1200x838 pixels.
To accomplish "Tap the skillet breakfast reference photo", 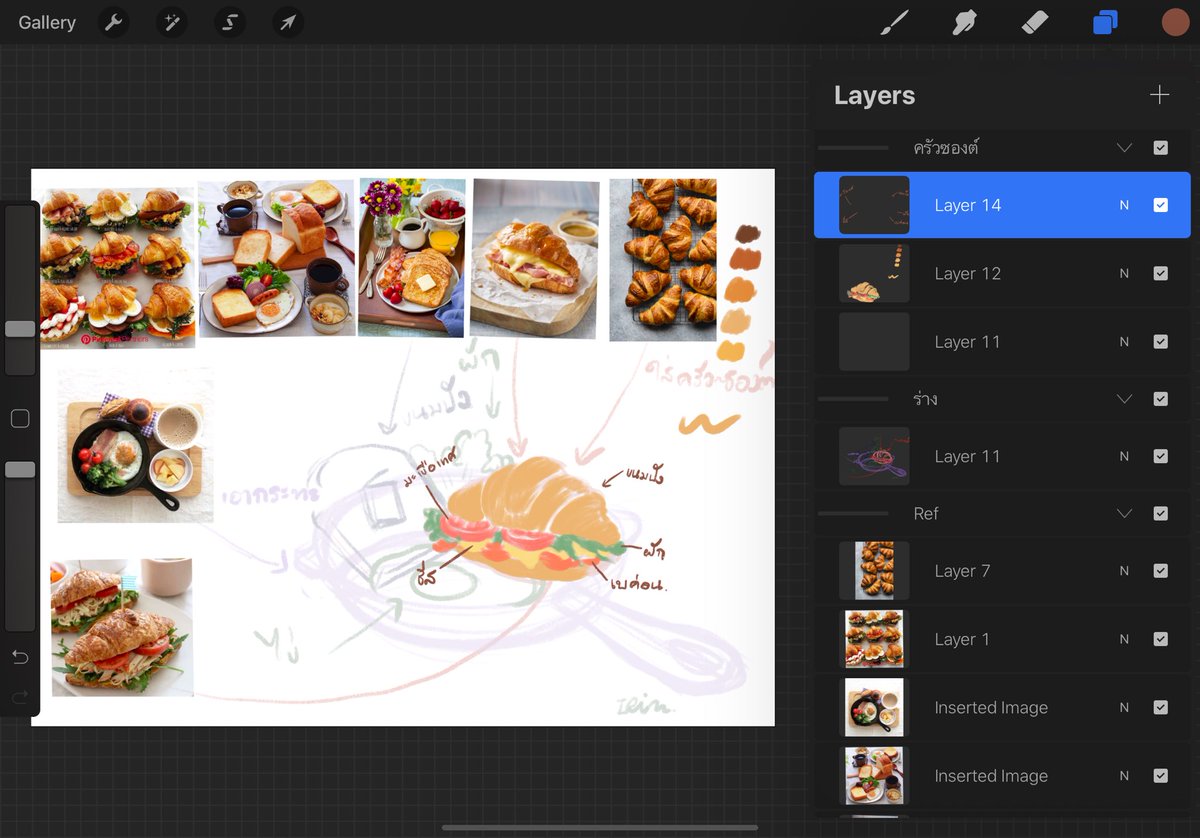I will (x=135, y=445).
